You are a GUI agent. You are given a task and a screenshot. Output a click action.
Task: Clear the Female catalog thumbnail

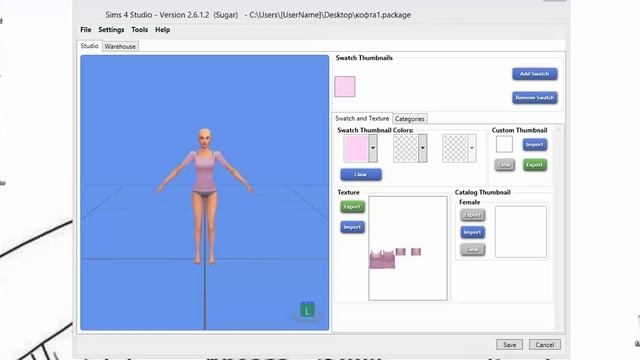coord(473,249)
